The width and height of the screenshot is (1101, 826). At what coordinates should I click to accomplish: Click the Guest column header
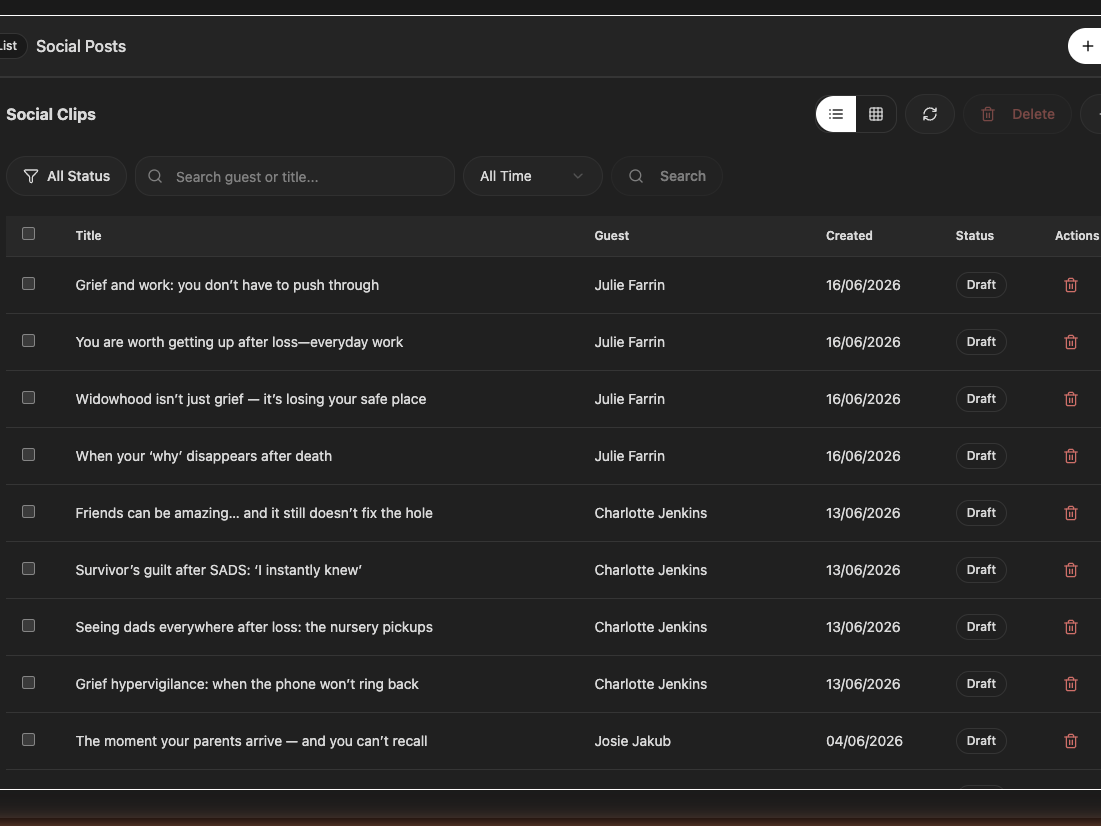coord(612,236)
